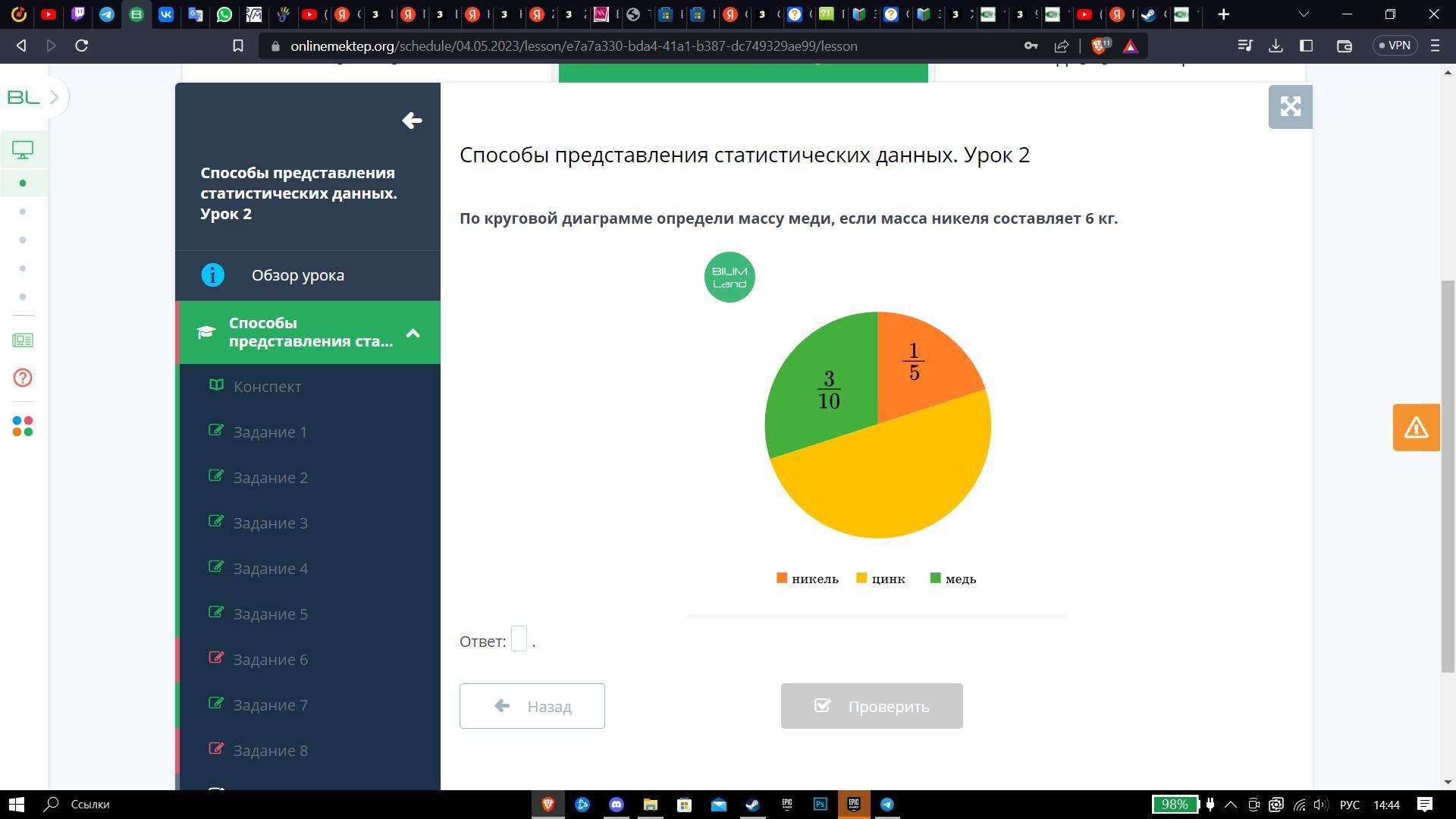Open Задание 6 in lesson list
Image resolution: width=1456 pixels, height=819 pixels.
pos(270,660)
